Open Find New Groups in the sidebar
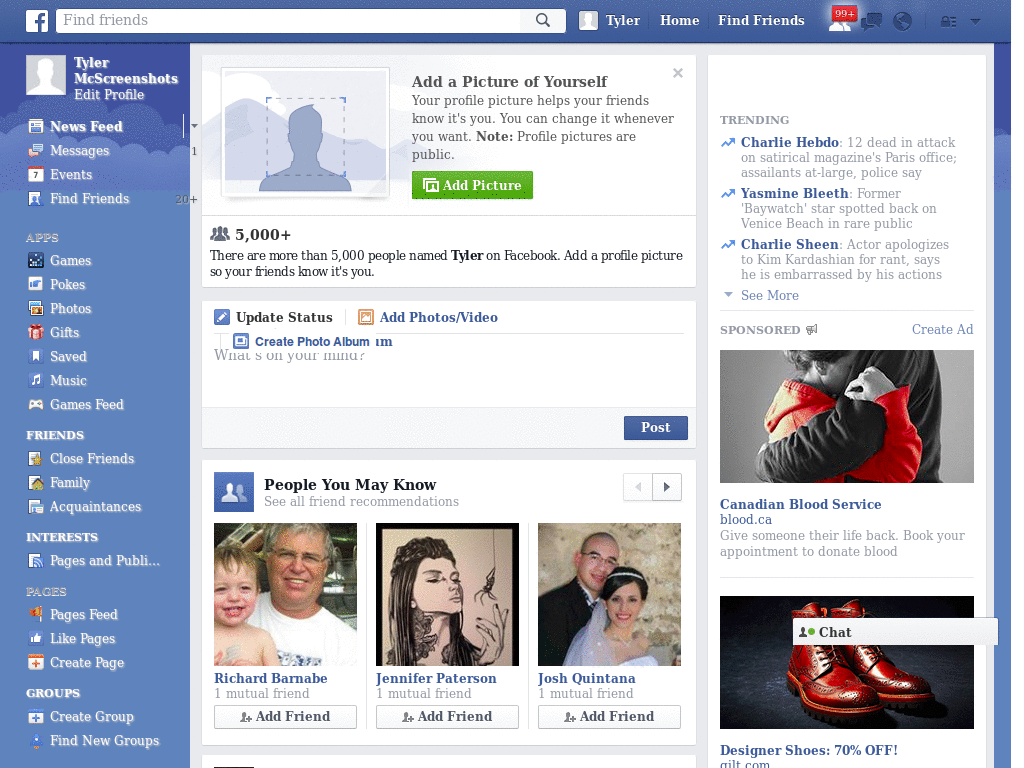 (x=104, y=741)
